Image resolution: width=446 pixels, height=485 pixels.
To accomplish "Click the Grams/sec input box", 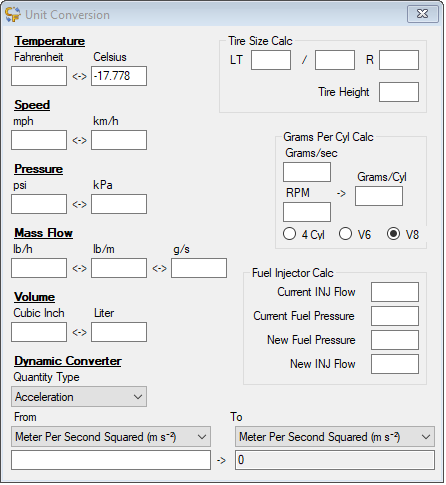I will 307,172.
